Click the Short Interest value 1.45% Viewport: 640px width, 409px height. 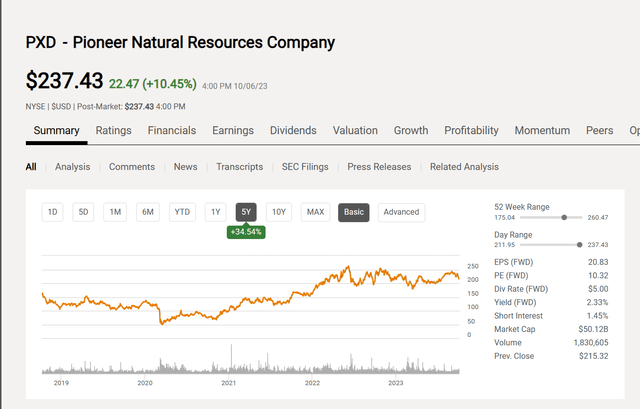tap(597, 316)
